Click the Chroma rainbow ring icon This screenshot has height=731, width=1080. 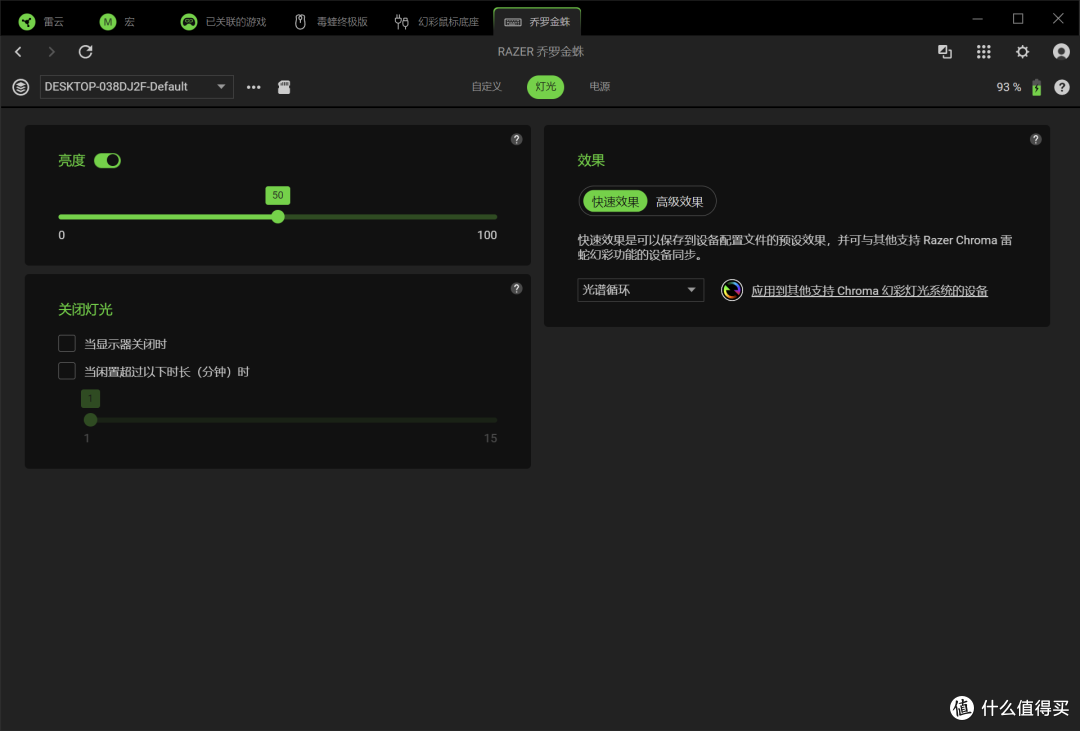point(731,290)
